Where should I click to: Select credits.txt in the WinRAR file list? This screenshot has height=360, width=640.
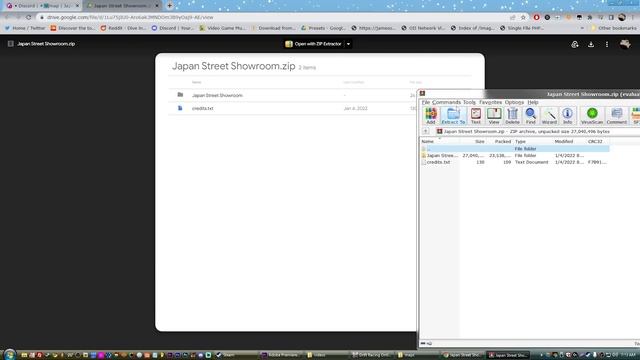[x=438, y=162]
